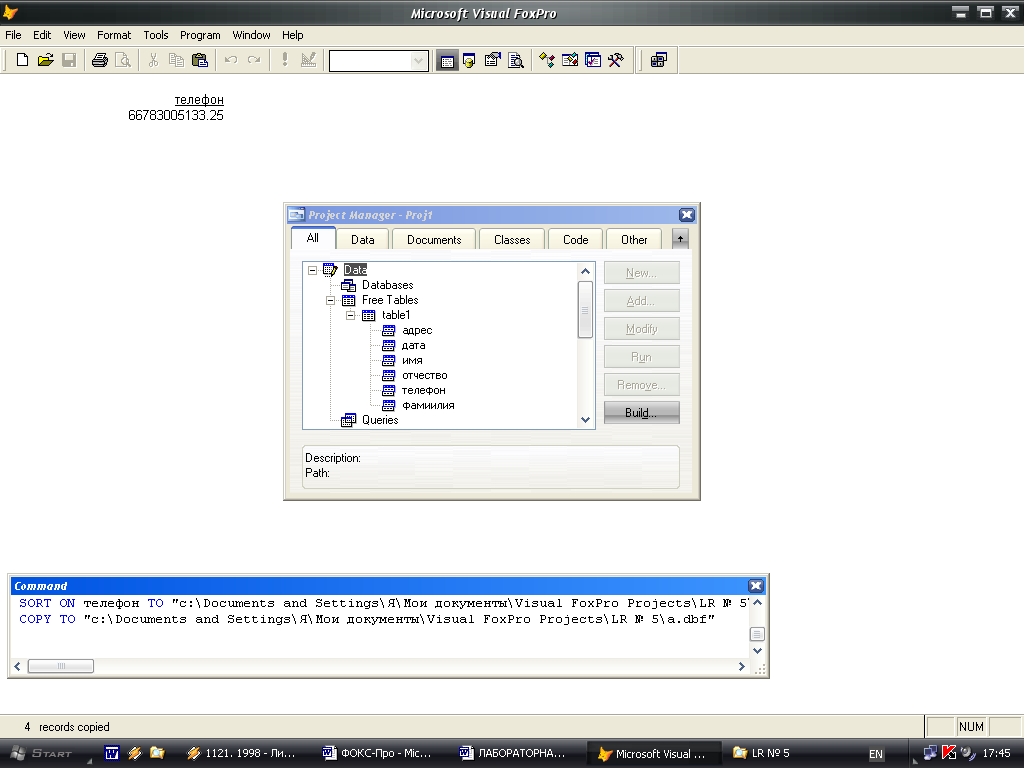Select the адрес field in table1

click(417, 330)
